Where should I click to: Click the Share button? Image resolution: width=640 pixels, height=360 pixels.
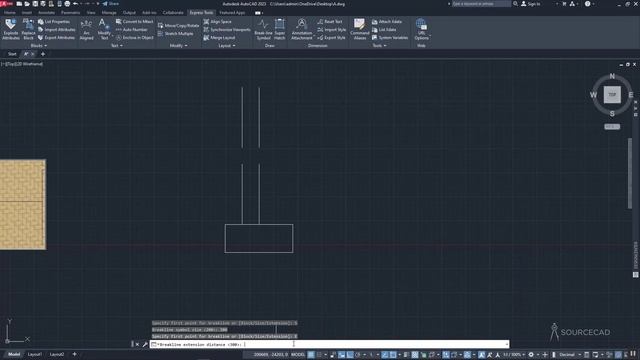[x=111, y=4]
